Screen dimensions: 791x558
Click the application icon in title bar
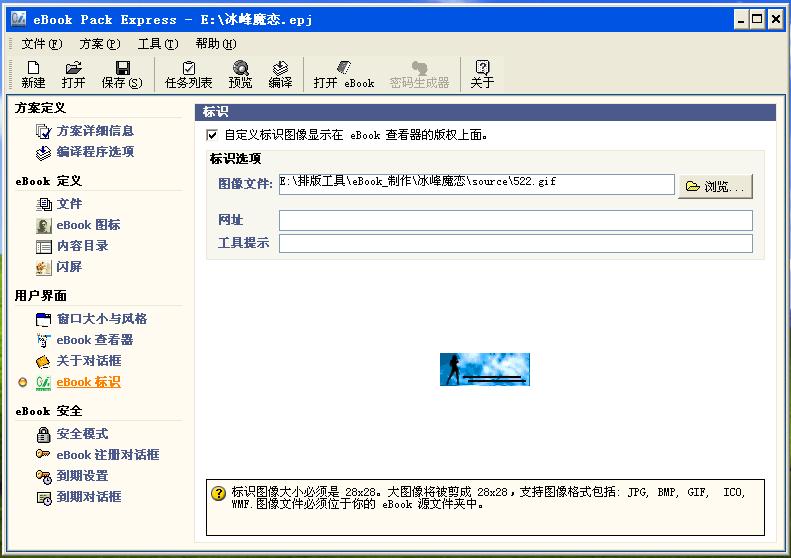point(19,19)
